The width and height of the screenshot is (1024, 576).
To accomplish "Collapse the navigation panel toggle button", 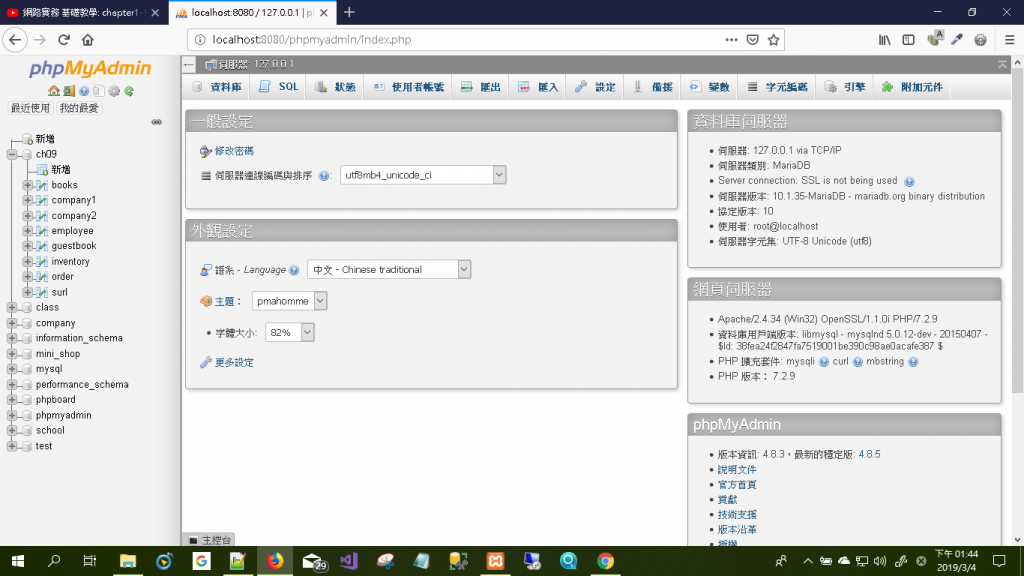I will 189,64.
